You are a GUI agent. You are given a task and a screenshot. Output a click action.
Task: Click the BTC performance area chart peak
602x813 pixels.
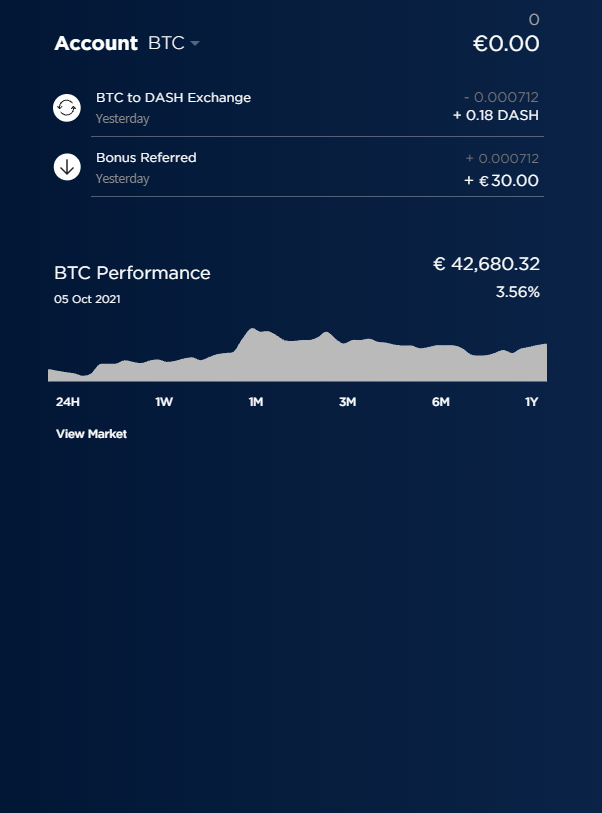click(x=253, y=330)
